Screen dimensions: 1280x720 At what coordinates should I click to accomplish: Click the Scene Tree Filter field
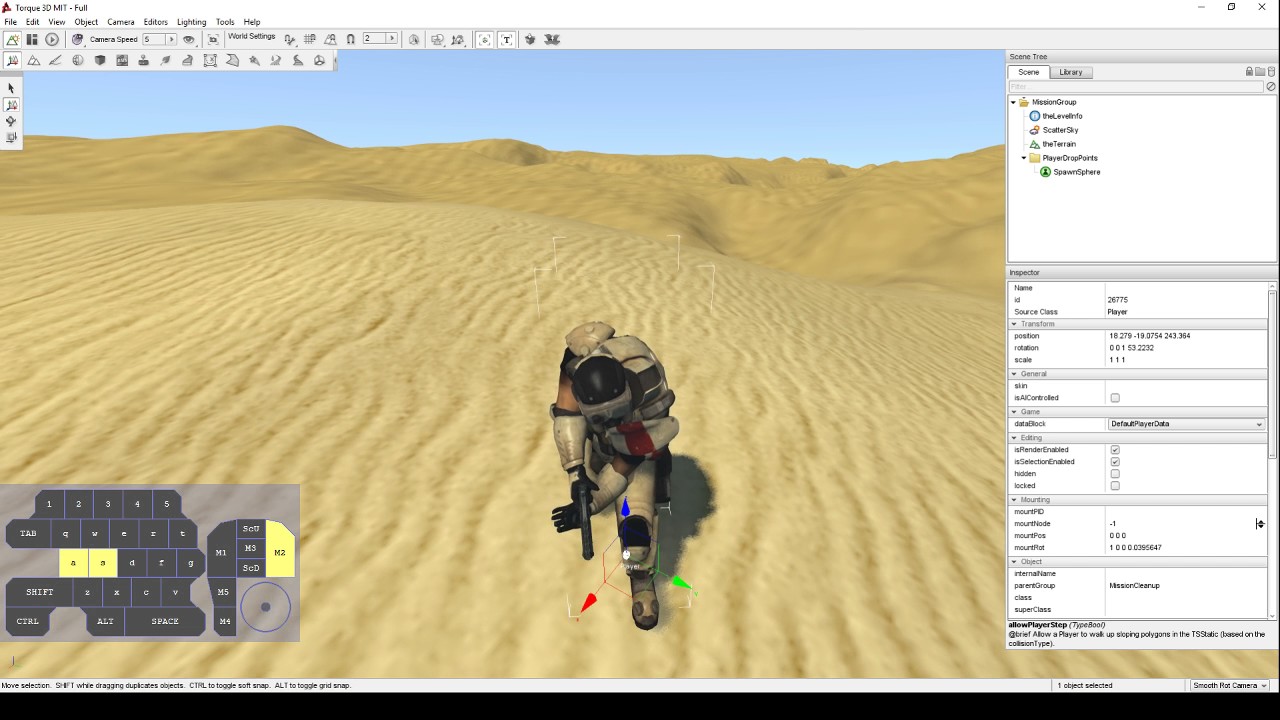1136,87
